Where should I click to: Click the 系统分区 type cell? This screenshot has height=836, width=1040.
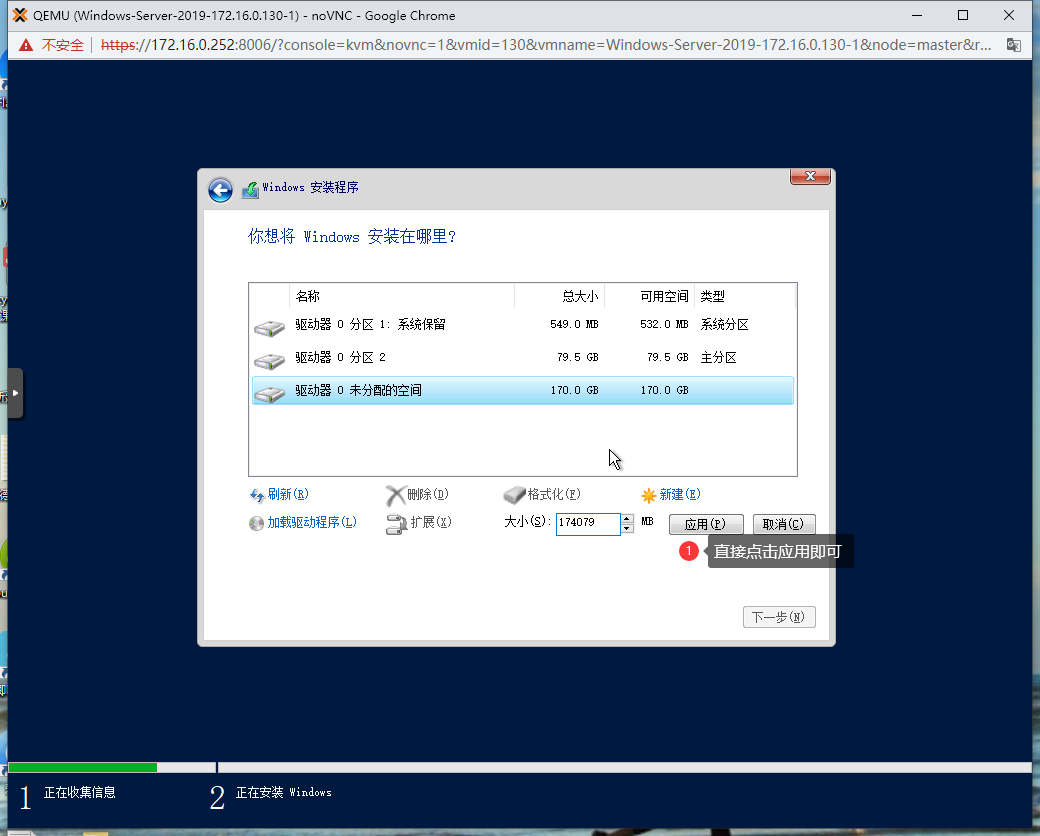[x=724, y=324]
